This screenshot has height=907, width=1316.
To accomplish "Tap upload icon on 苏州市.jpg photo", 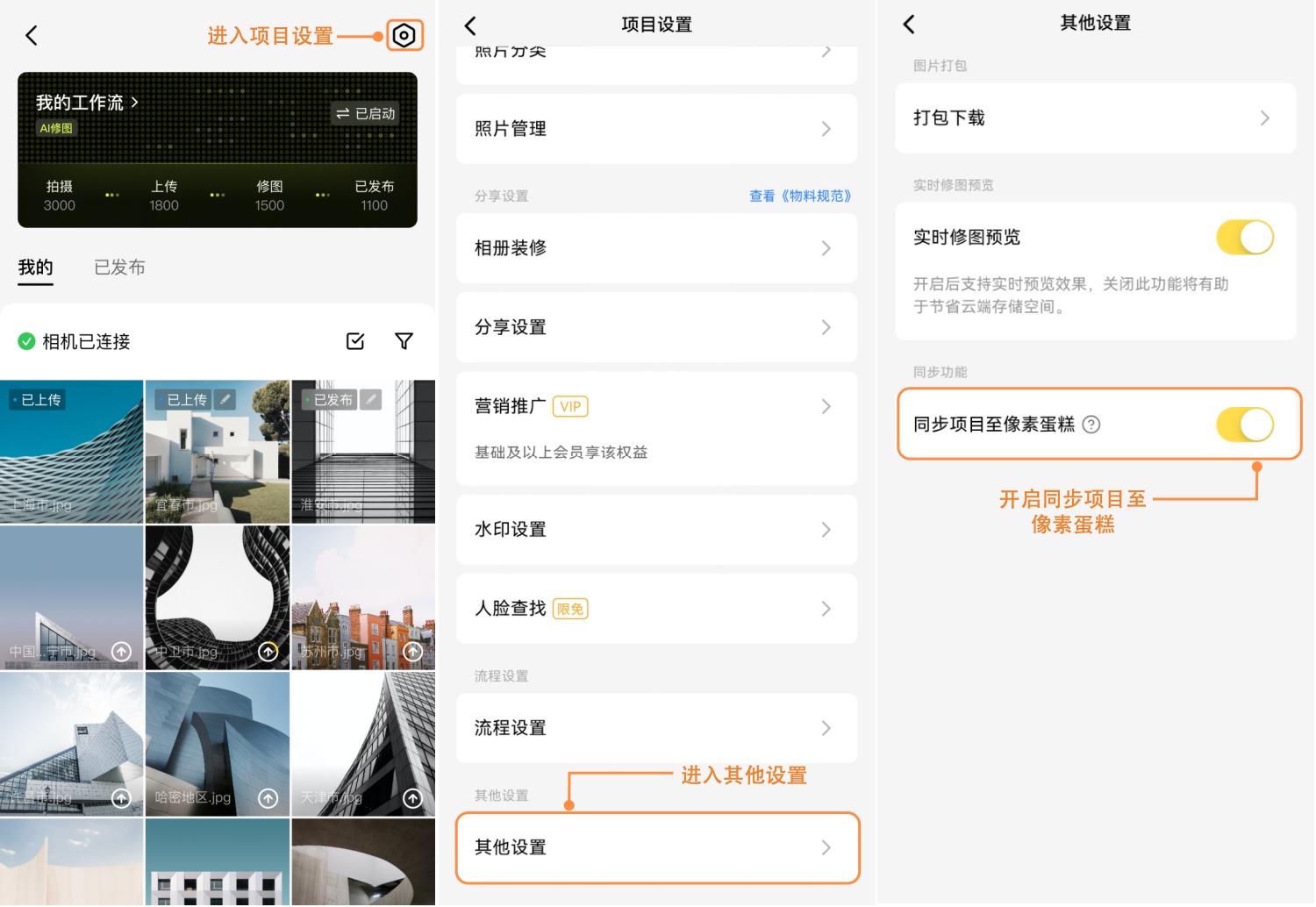I will (x=412, y=652).
